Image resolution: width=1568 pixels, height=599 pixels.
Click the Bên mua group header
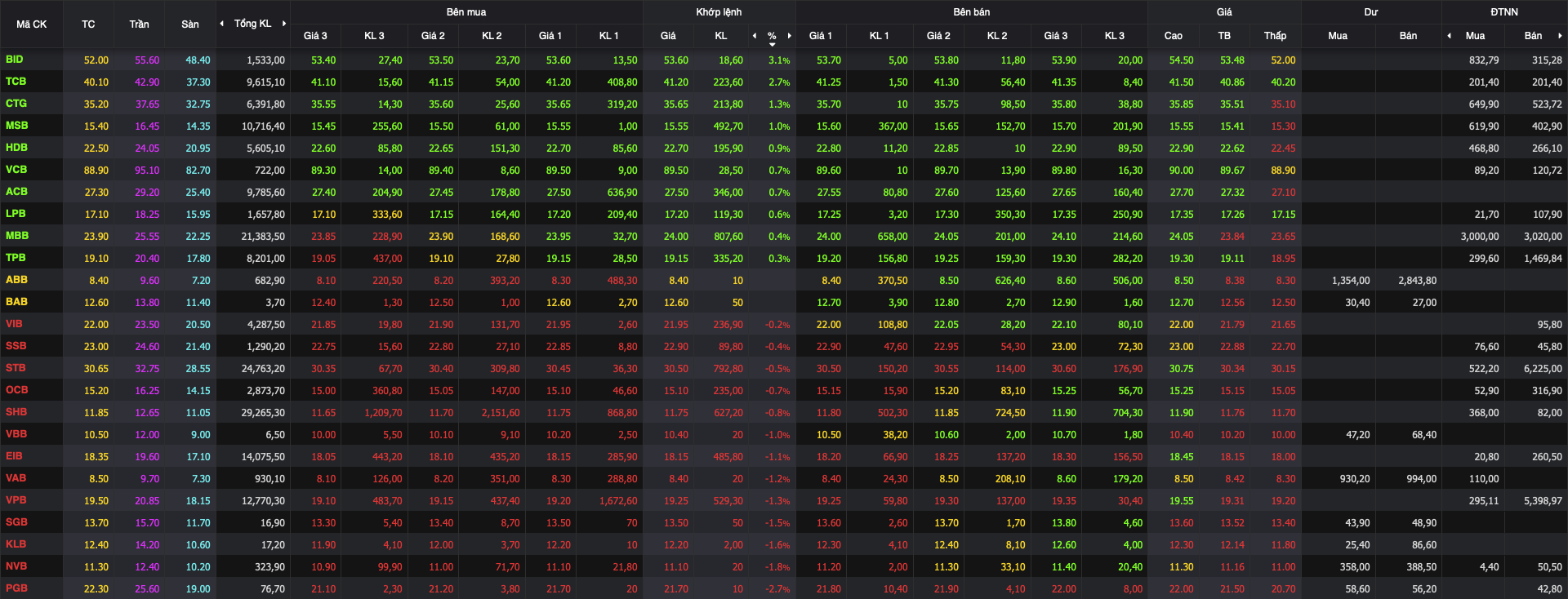[x=466, y=12]
